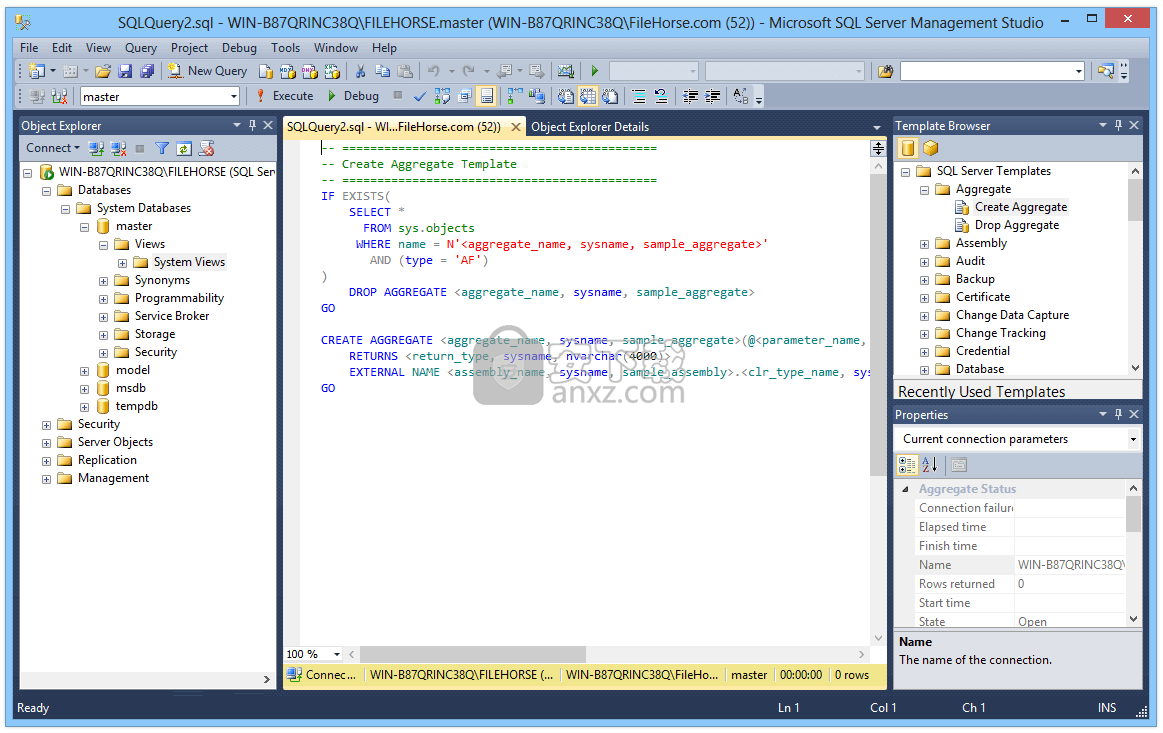The height and width of the screenshot is (733, 1163).
Task: Filter objects in Object Explorer
Action: coord(162,148)
